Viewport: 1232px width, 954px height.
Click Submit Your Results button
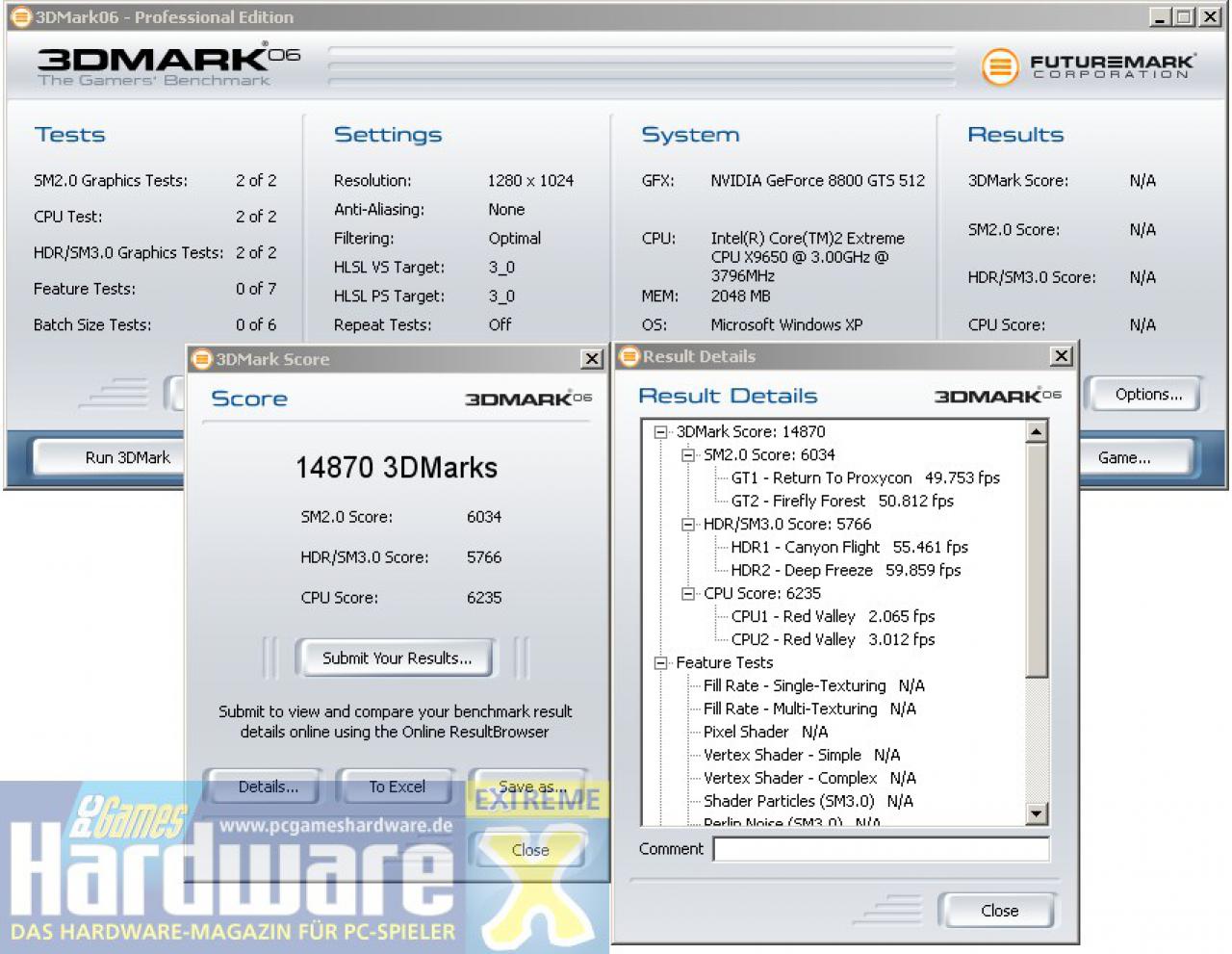click(x=397, y=658)
